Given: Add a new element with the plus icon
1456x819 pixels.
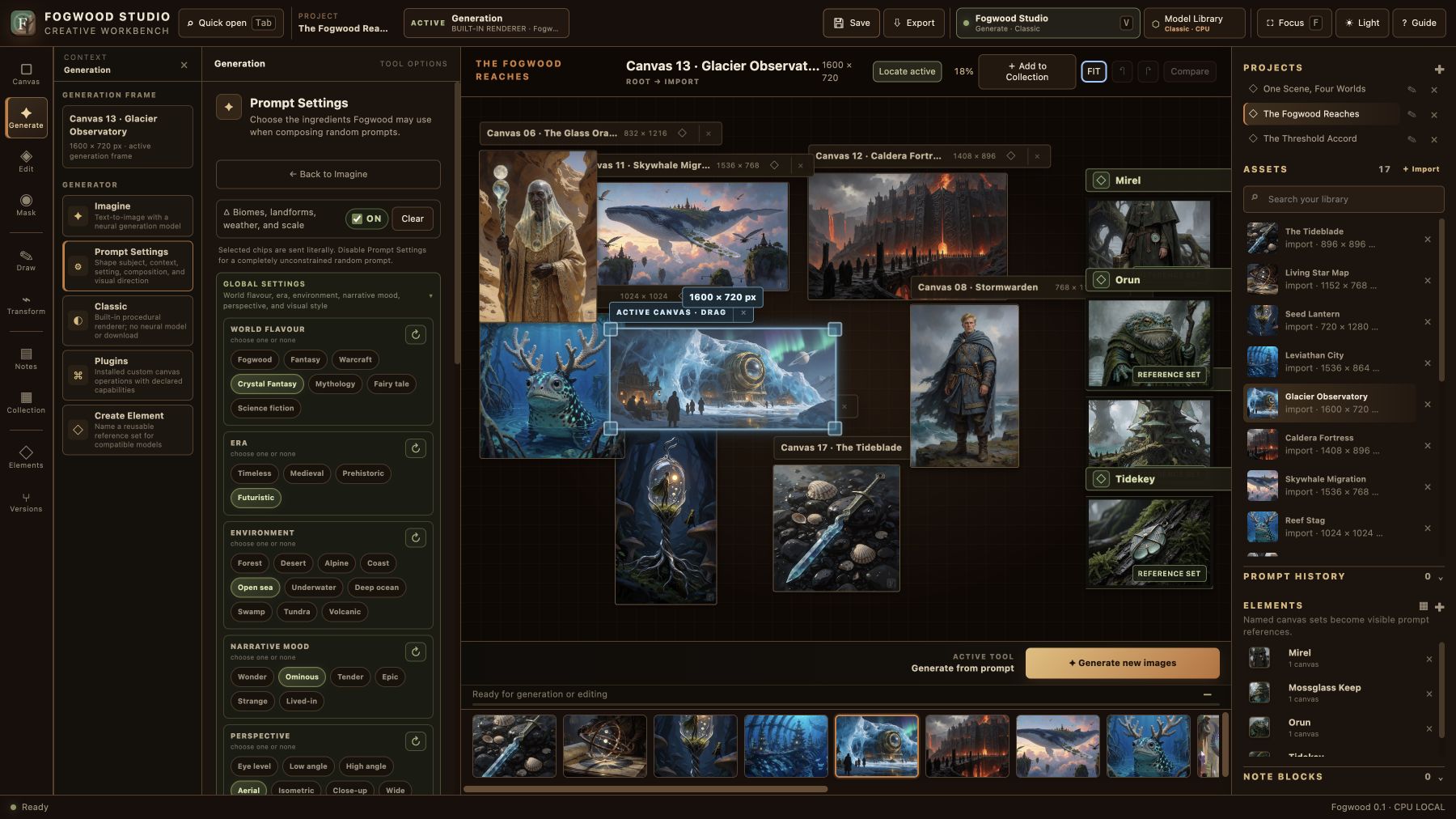Looking at the screenshot, I should (1439, 607).
